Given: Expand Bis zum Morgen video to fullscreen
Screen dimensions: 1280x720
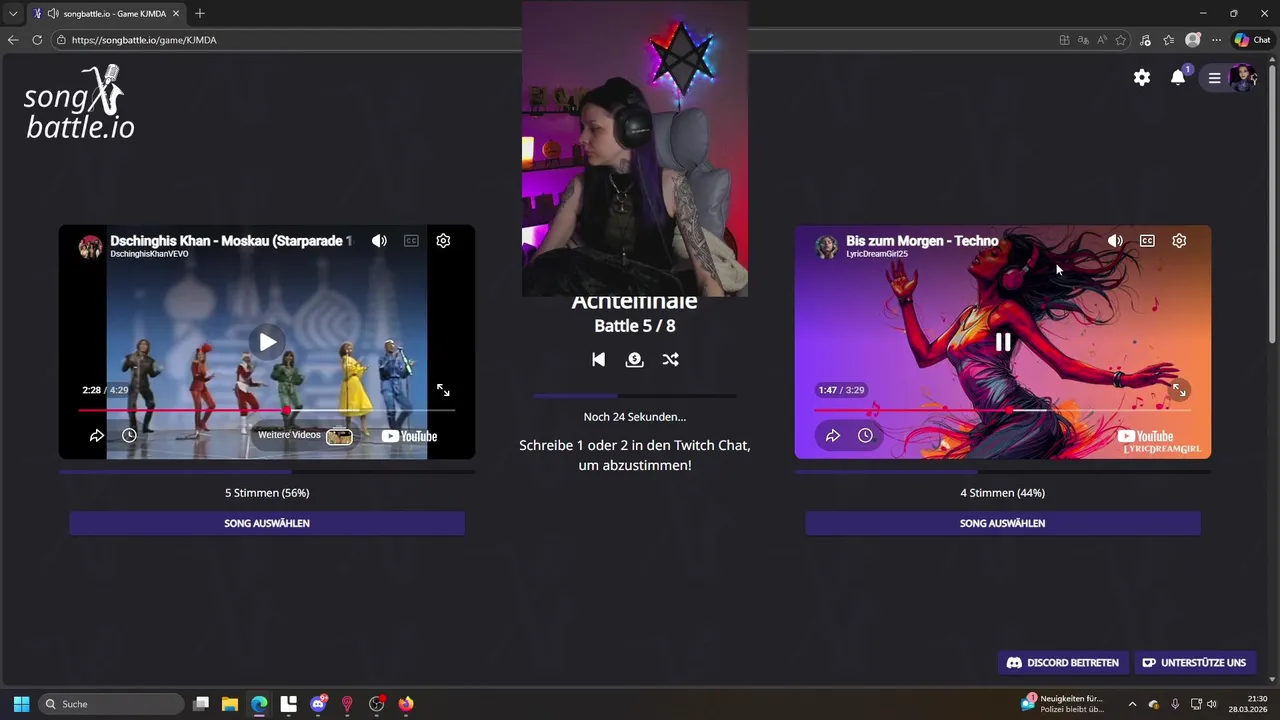Looking at the screenshot, I should click(x=1179, y=390).
